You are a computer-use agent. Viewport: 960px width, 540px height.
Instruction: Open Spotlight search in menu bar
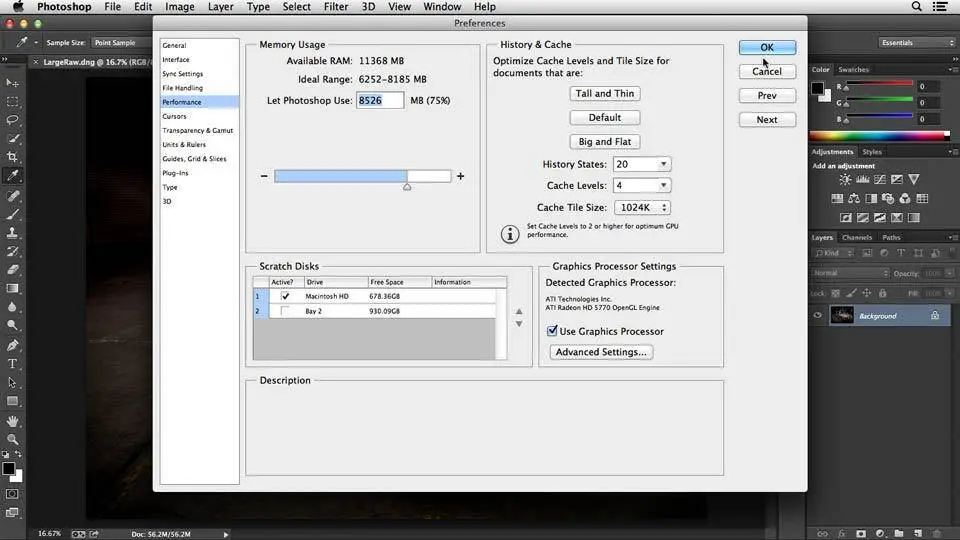(x=917, y=7)
